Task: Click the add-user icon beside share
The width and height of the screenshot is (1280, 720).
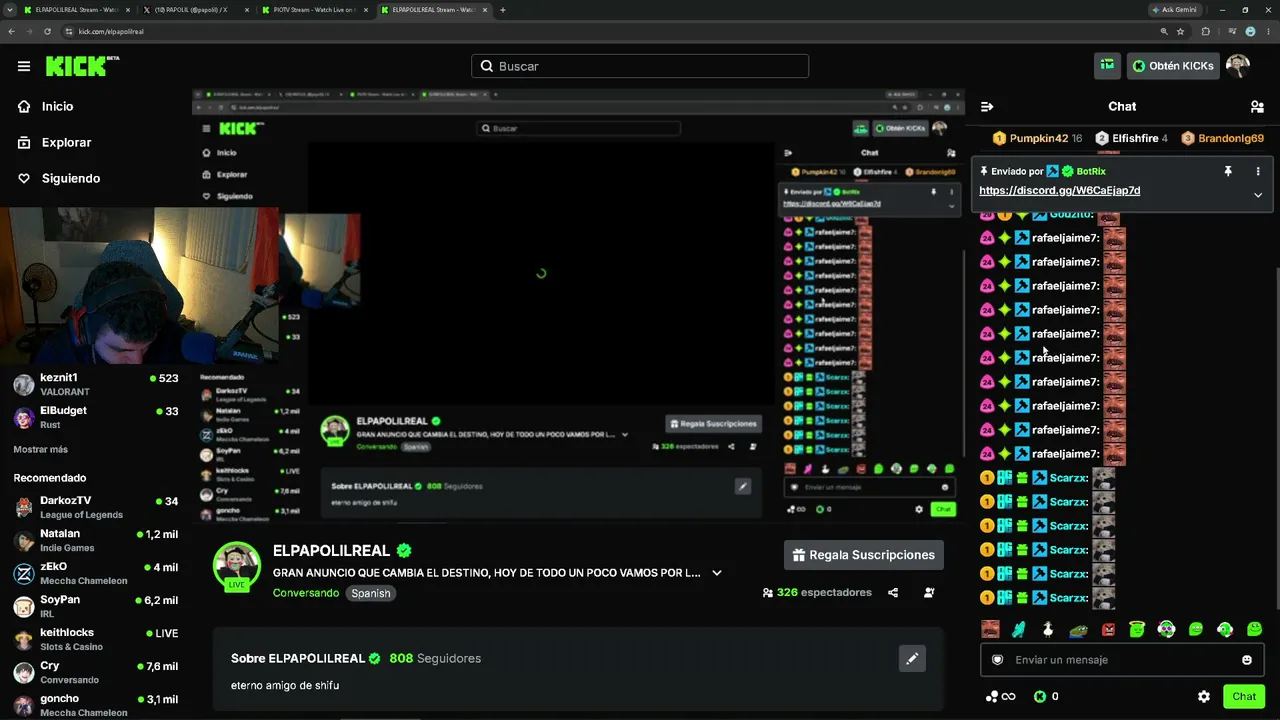Action: pyautogui.click(x=929, y=592)
